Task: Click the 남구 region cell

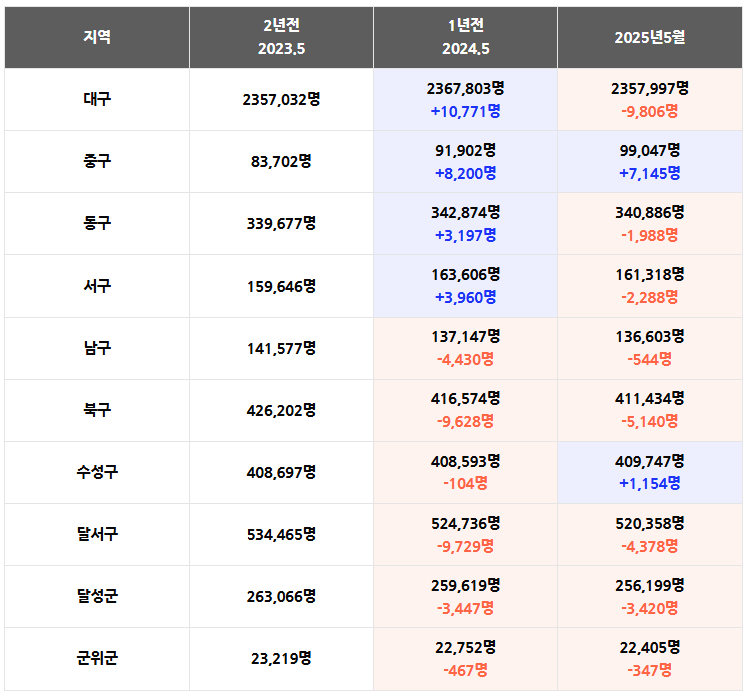Action: (x=97, y=348)
